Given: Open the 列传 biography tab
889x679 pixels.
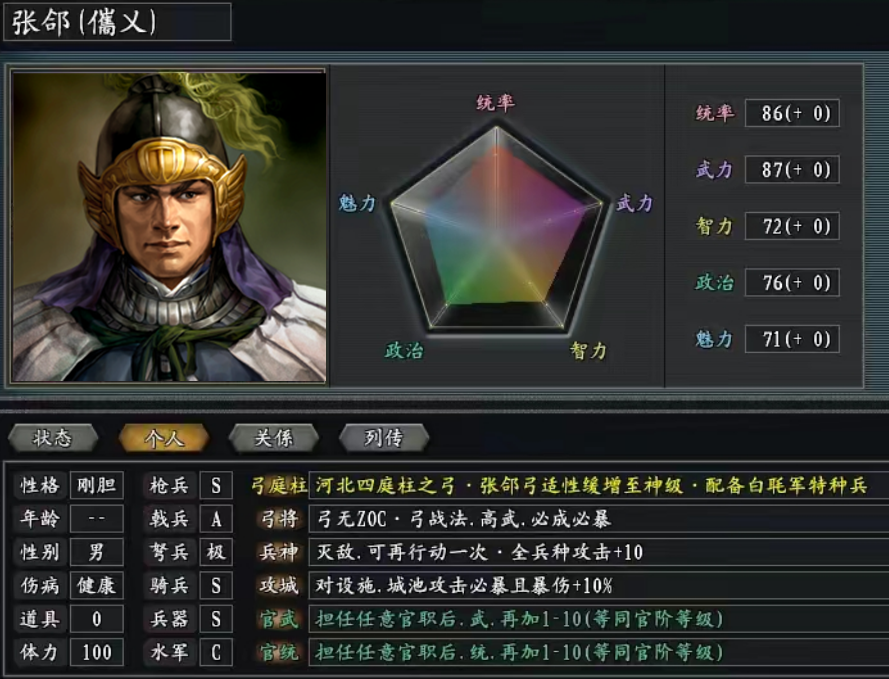Looking at the screenshot, I should (384, 438).
